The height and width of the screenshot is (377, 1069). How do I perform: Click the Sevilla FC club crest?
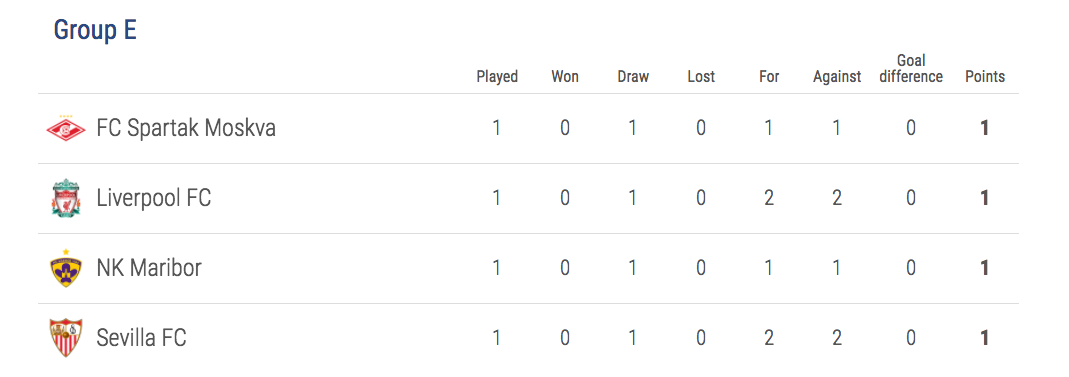click(x=66, y=338)
